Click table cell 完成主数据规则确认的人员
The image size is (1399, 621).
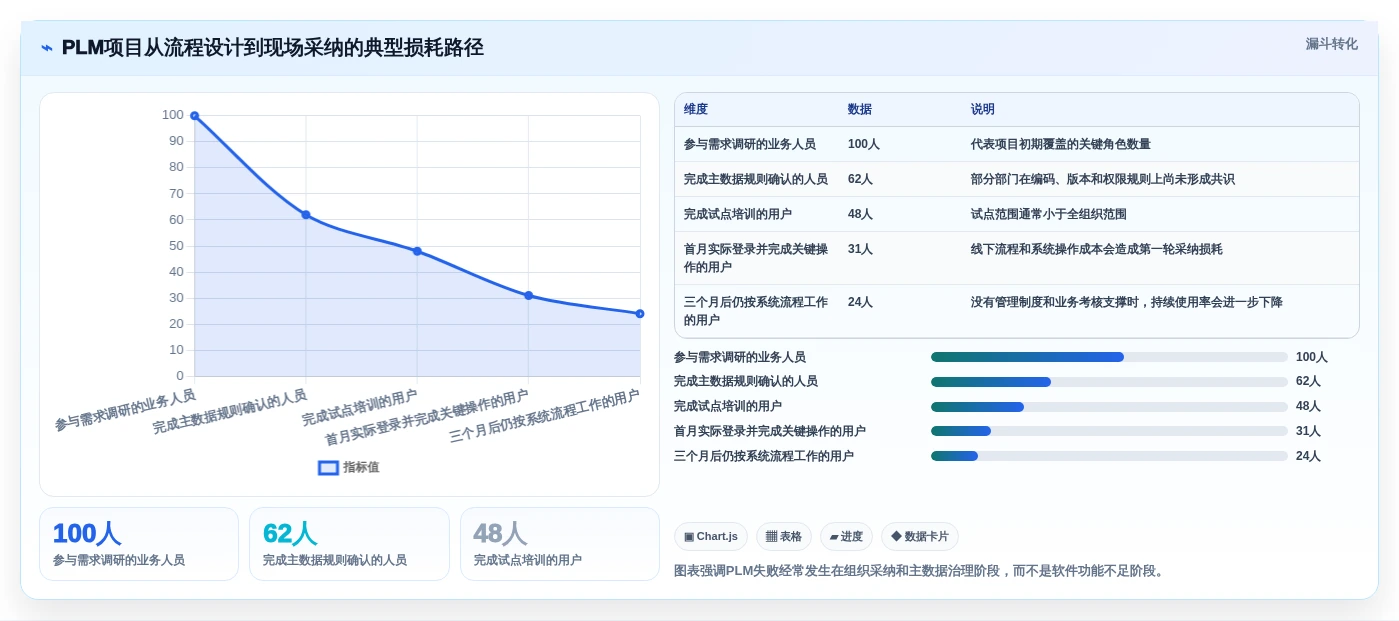(x=756, y=179)
